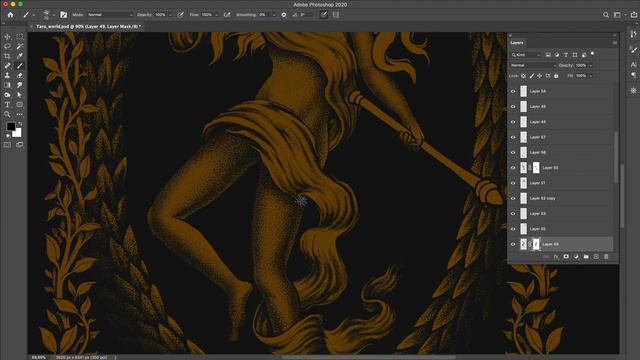Screen dimensions: 640x360
Task: Open layer Opacity dropdown in Layers panel
Action: click(x=591, y=65)
